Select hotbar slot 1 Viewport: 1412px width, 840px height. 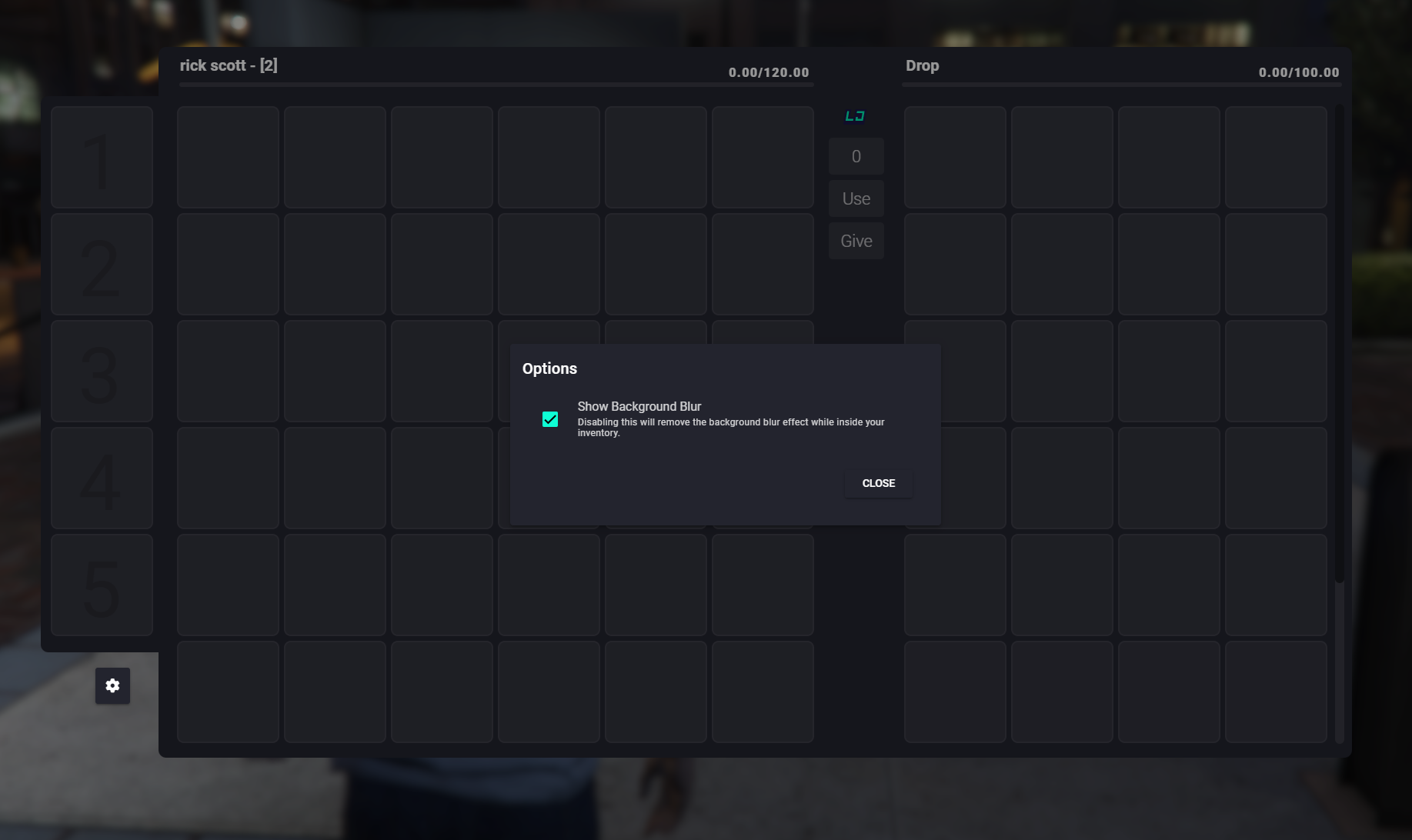(102, 158)
